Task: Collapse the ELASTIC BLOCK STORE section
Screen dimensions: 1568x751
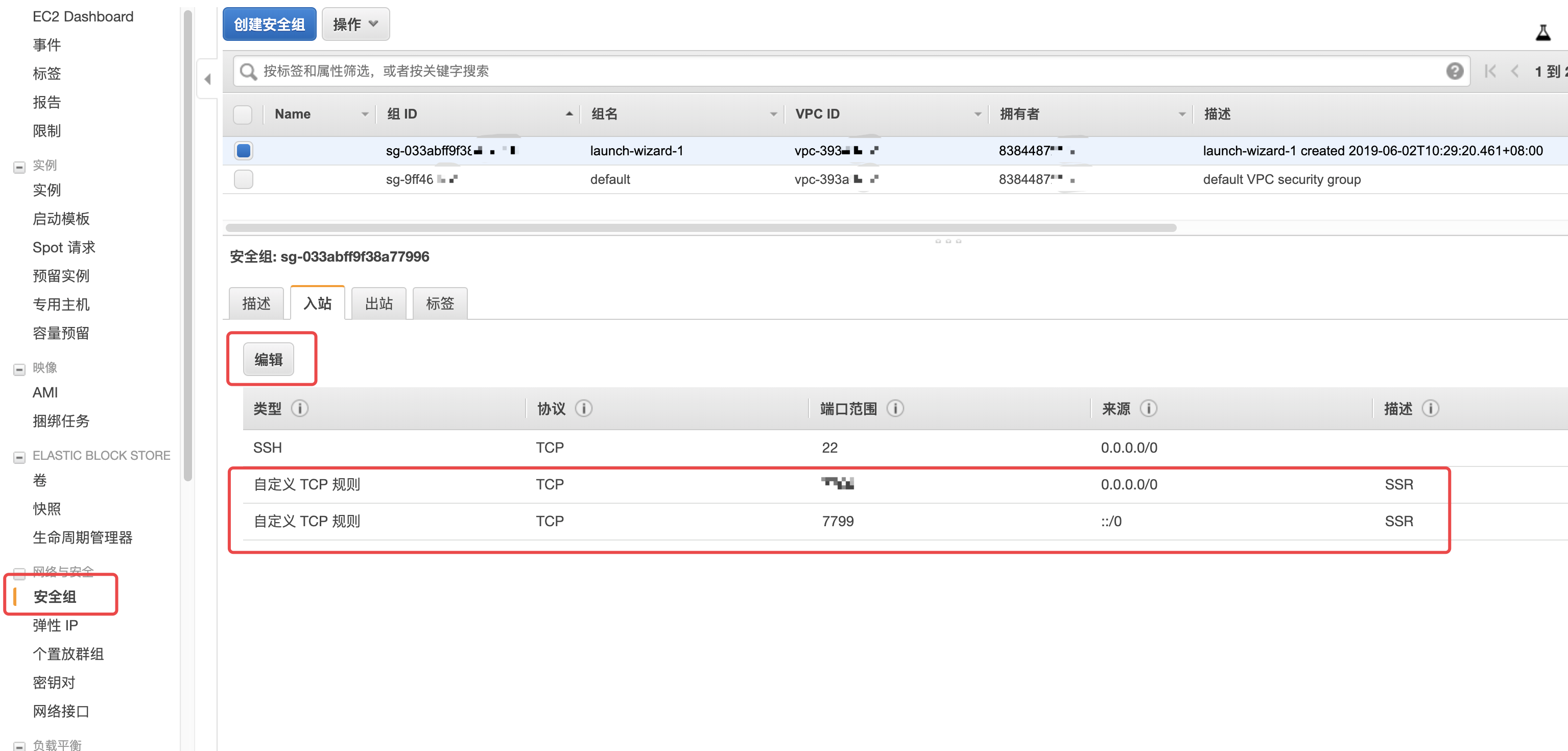Action: point(19,457)
